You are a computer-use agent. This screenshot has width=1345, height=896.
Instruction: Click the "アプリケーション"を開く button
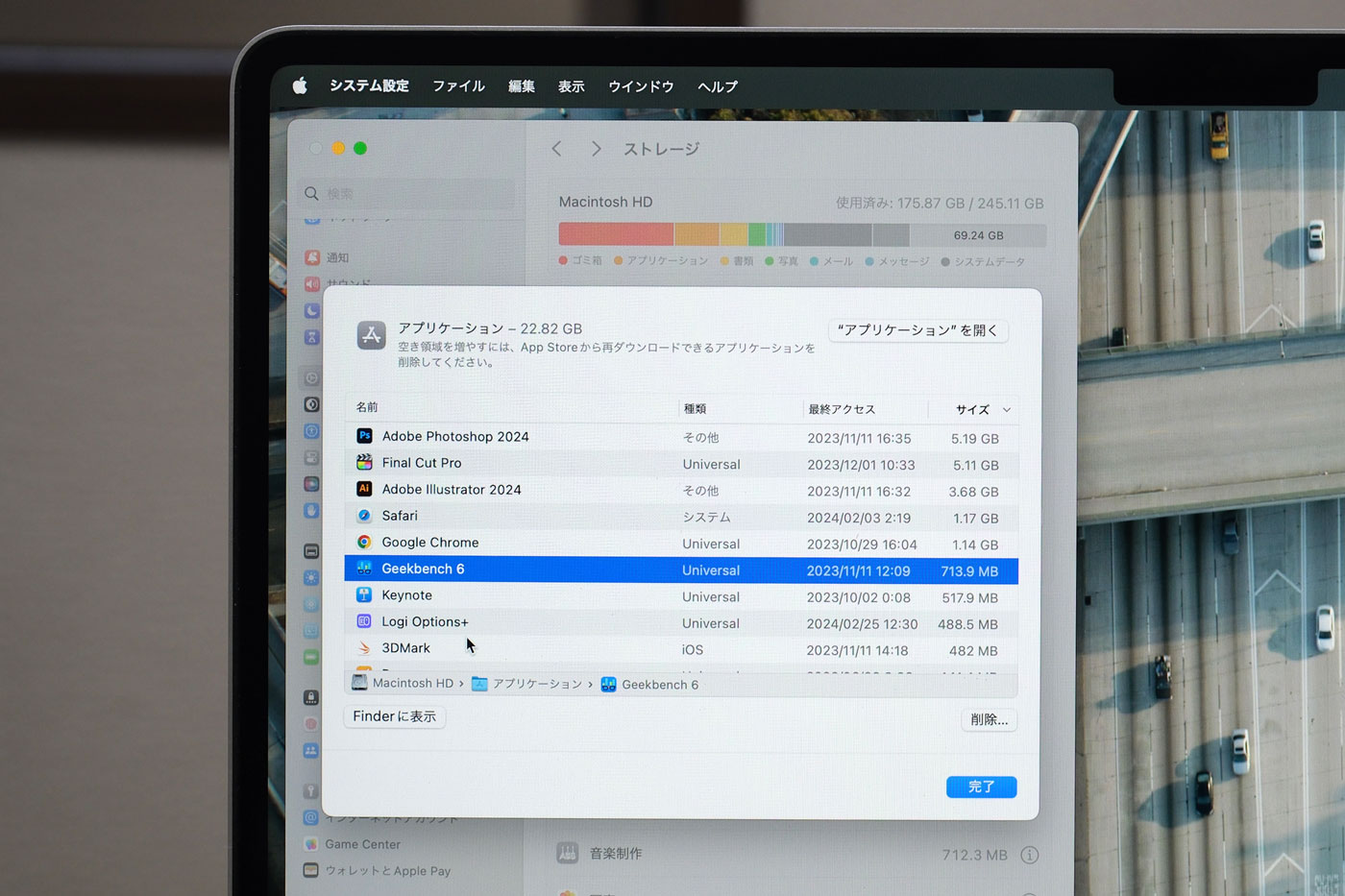tap(917, 330)
